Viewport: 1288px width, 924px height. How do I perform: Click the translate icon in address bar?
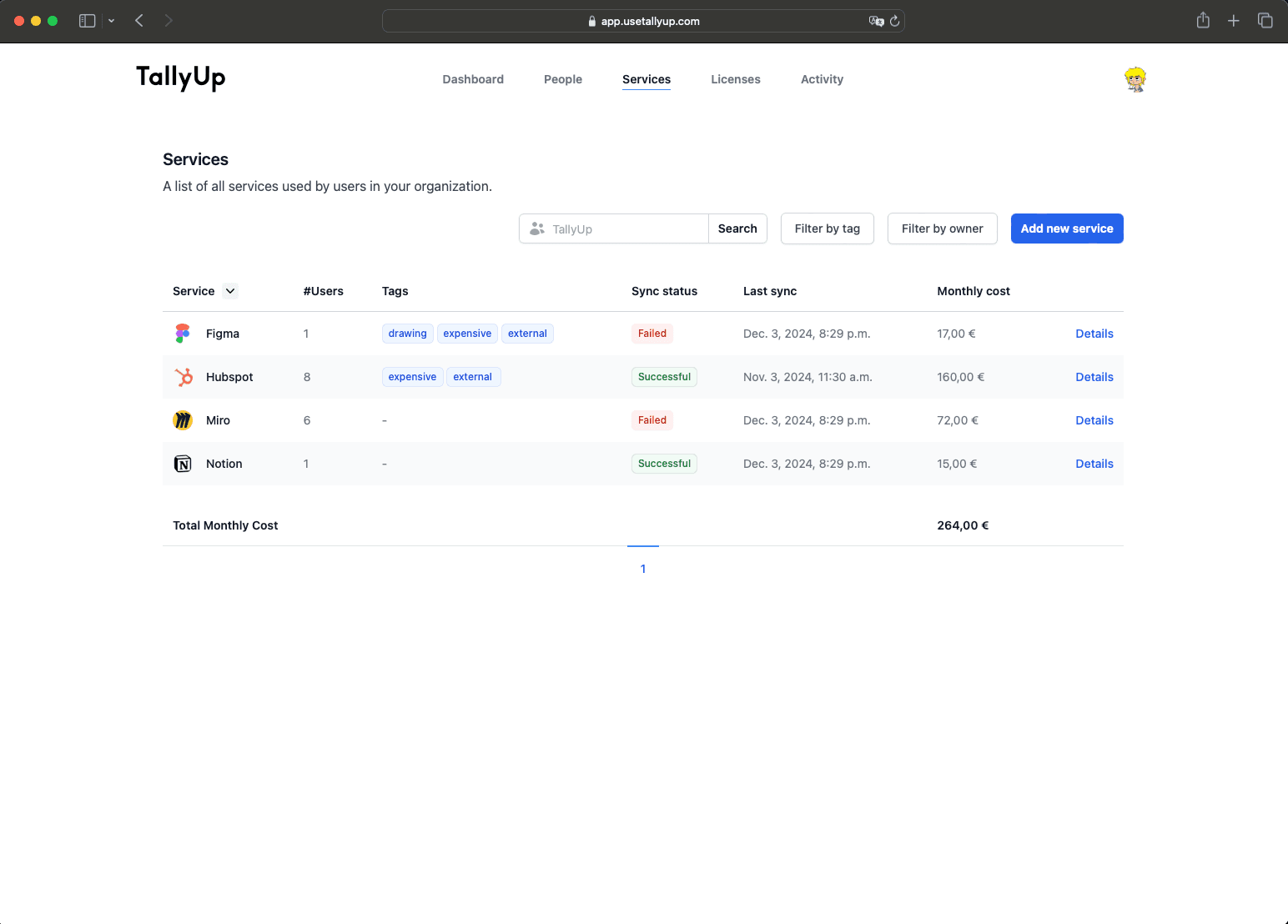876,22
